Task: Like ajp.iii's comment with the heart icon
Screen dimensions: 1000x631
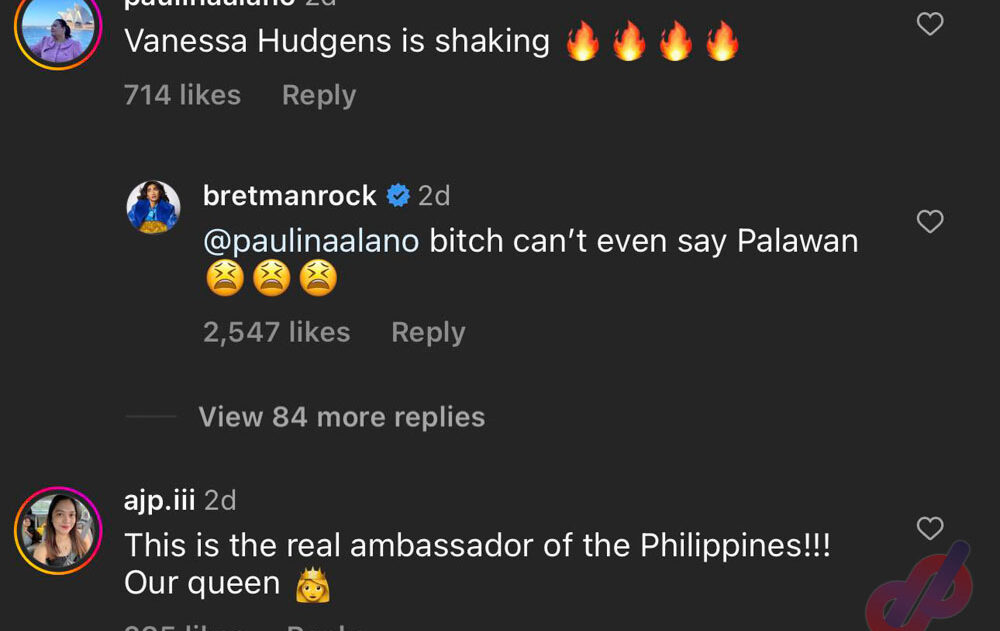Action: point(930,528)
